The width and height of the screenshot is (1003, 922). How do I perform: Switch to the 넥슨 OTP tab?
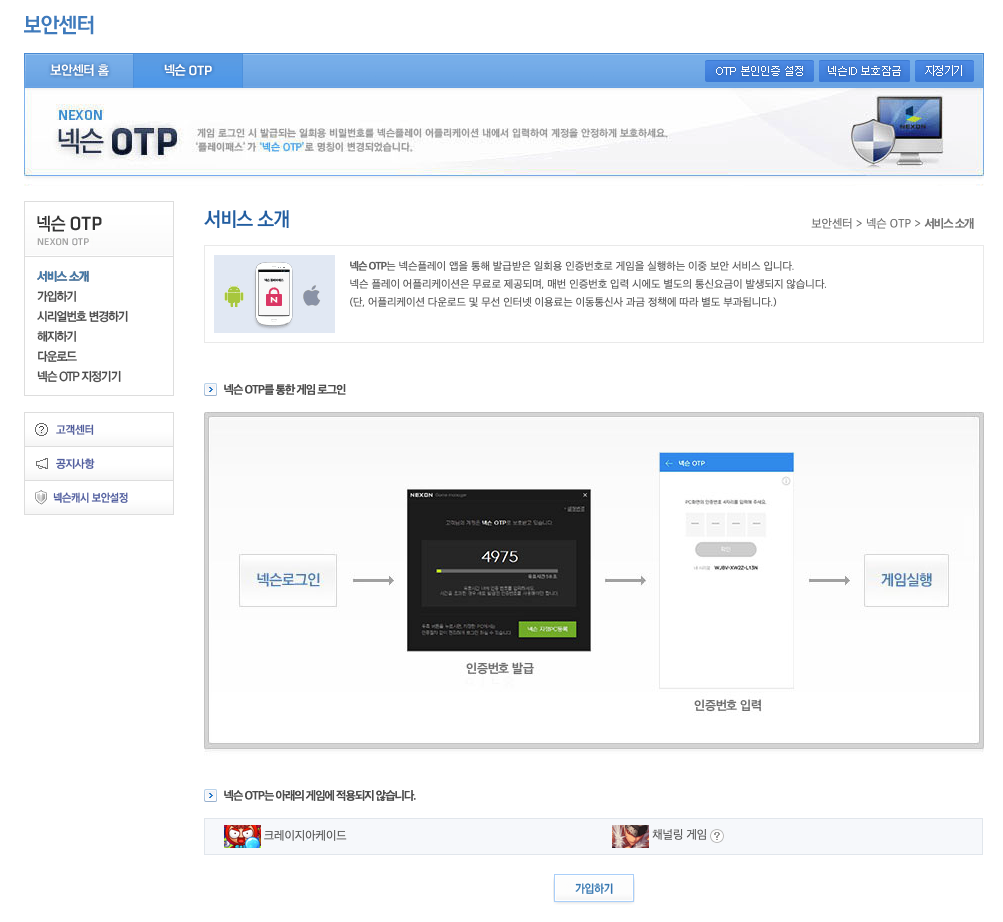[x=187, y=70]
